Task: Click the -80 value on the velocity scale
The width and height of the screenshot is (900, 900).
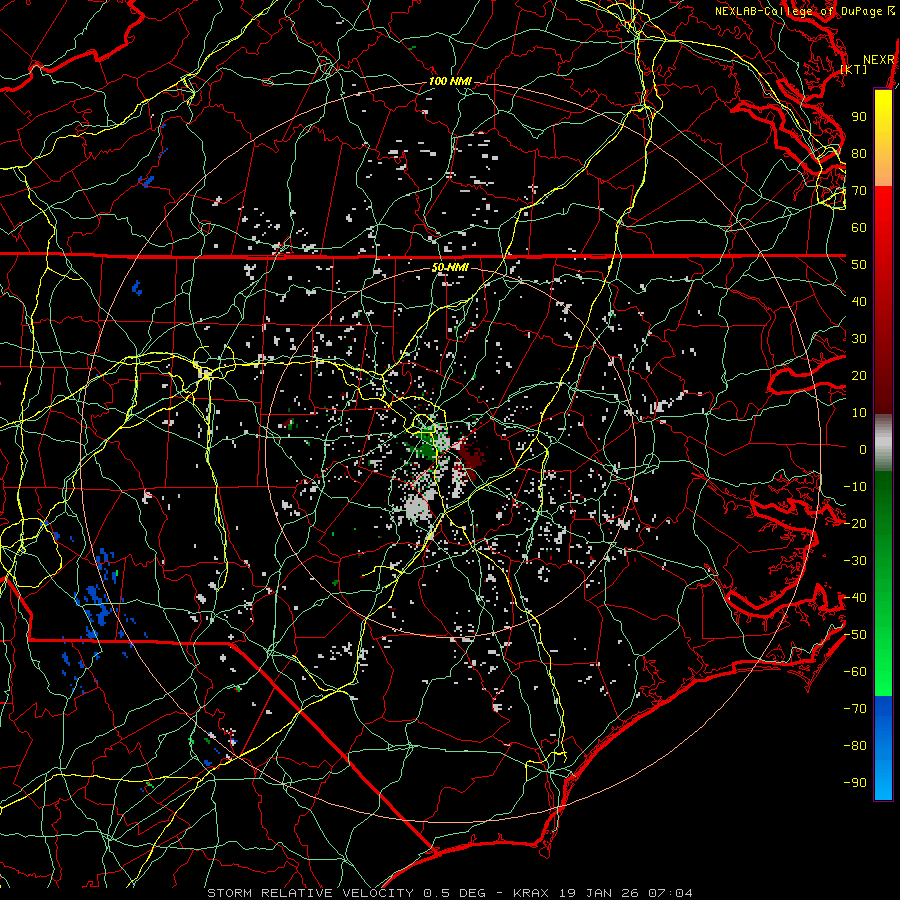Action: pos(855,746)
